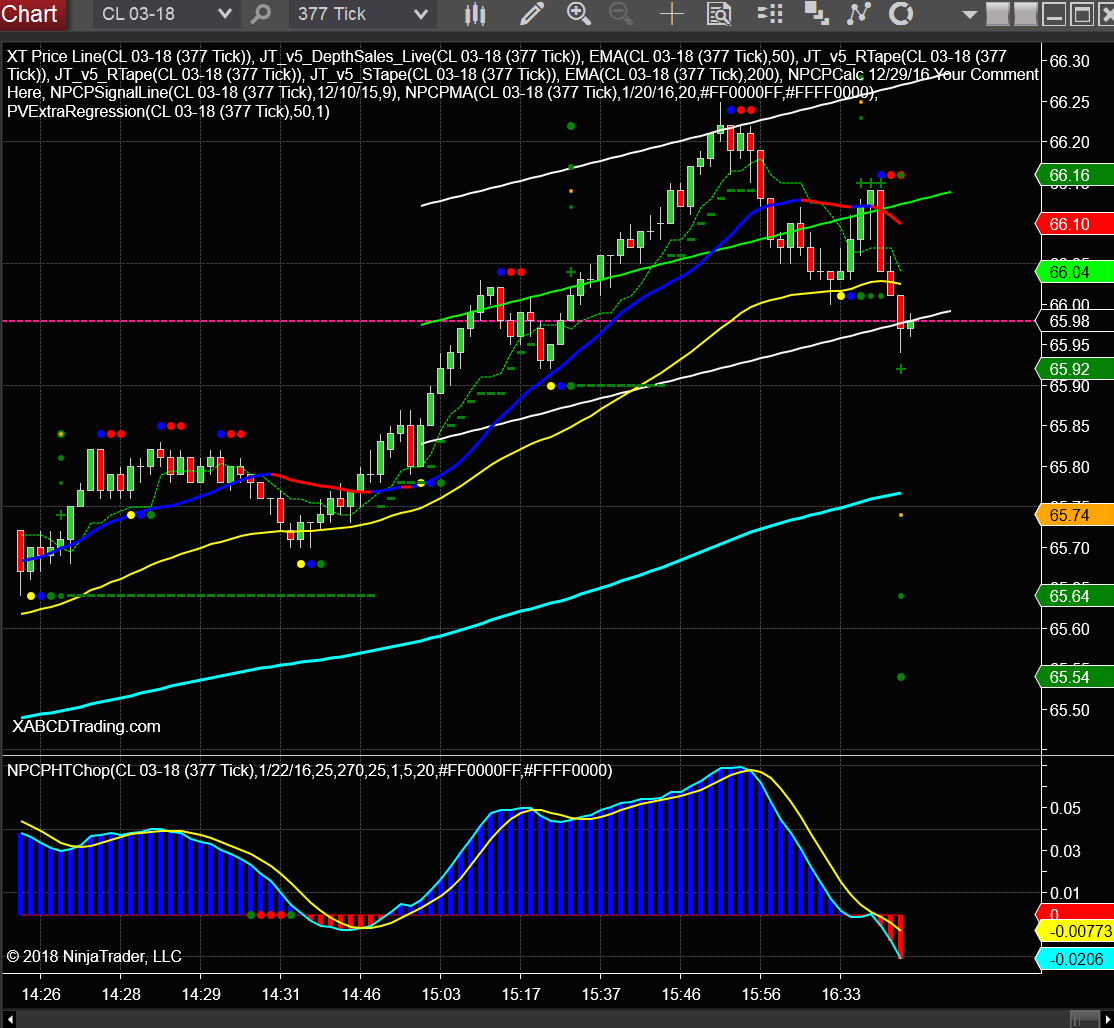This screenshot has width=1114, height=1028.
Task: Click the 66.30 price axis label
Action: click(x=1069, y=61)
